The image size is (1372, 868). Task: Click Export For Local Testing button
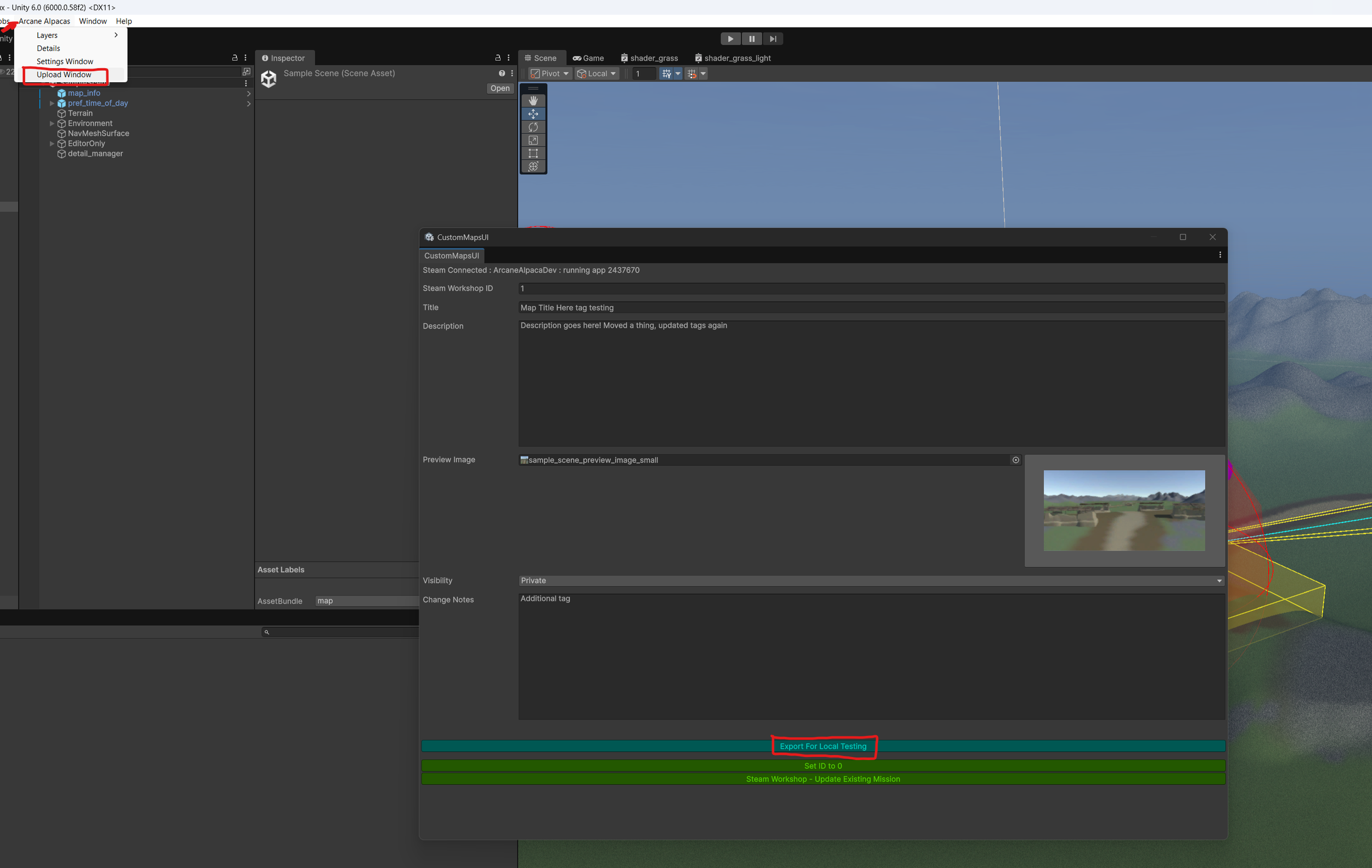click(x=823, y=746)
